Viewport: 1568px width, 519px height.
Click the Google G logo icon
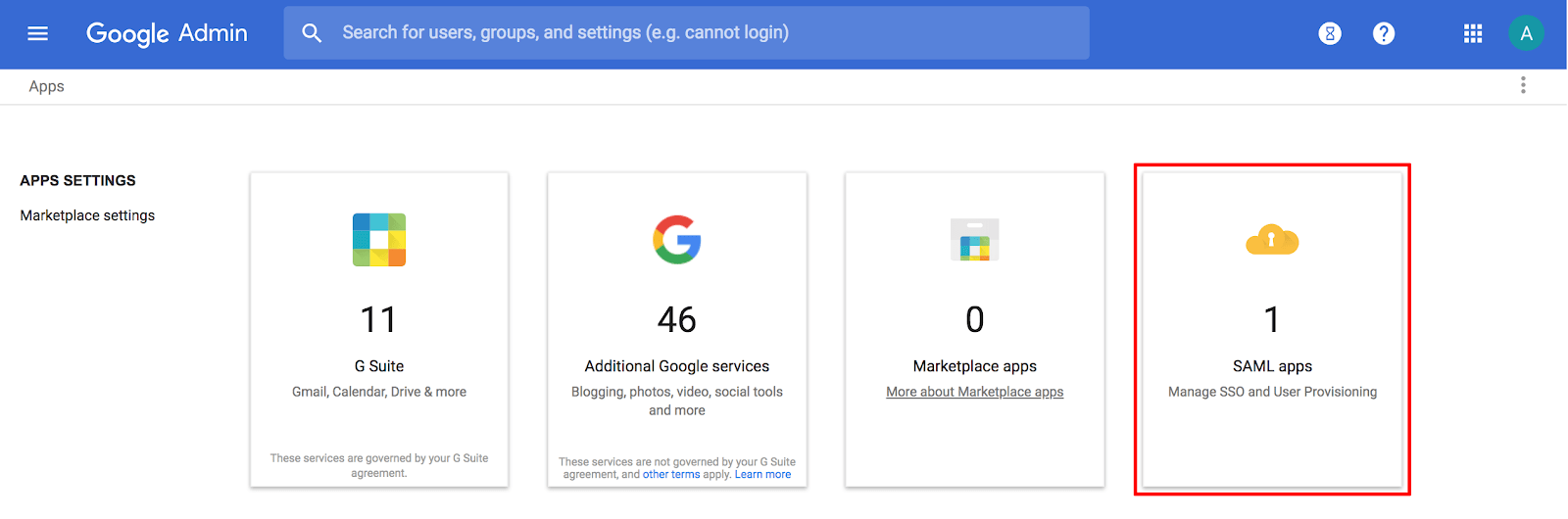[677, 240]
